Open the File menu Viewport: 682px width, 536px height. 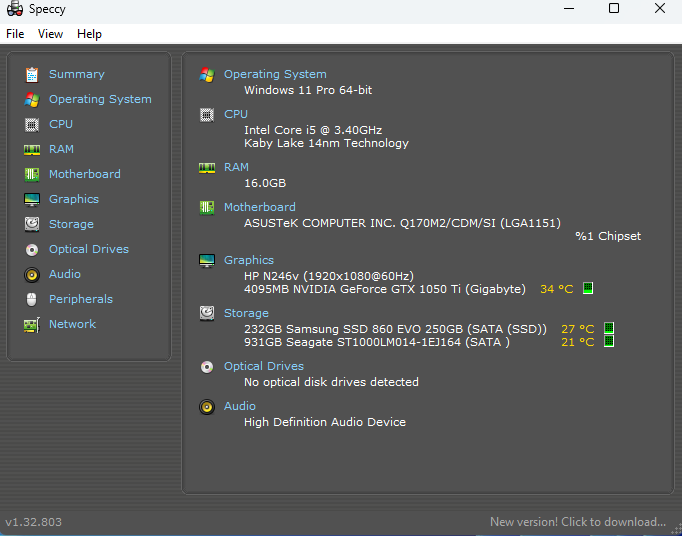point(15,34)
